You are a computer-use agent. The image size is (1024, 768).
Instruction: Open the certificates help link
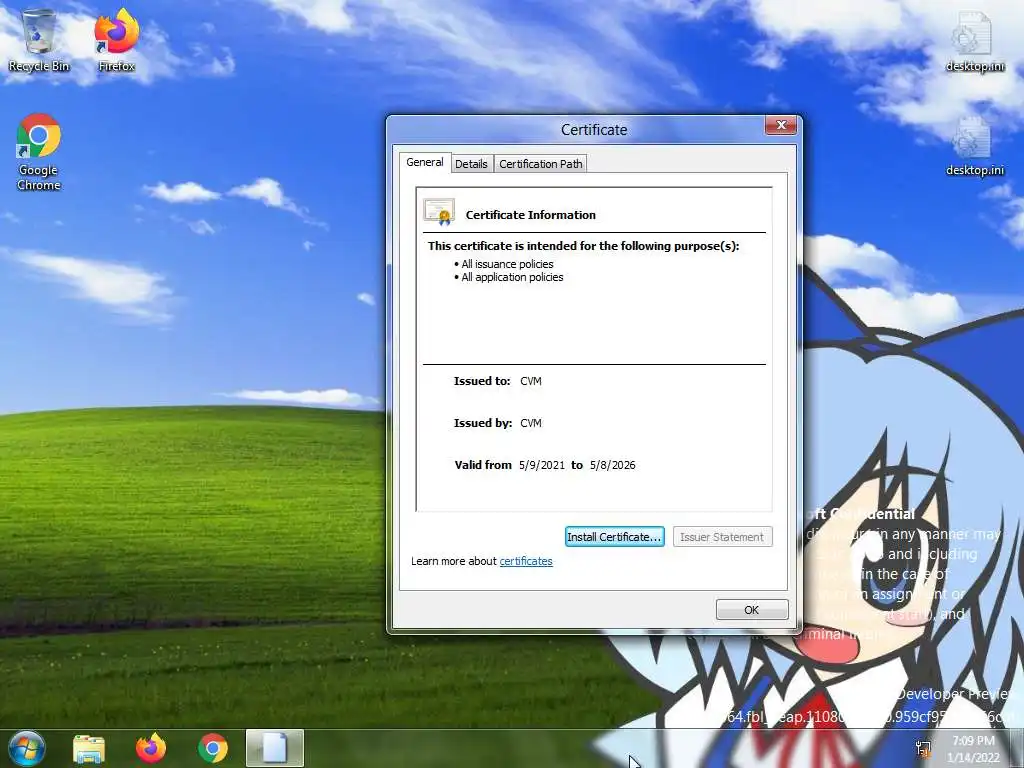tap(526, 561)
